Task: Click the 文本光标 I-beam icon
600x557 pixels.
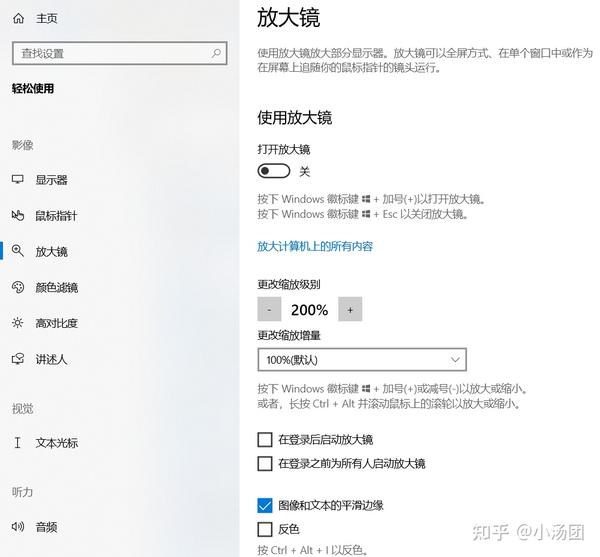Action: pyautogui.click(x=17, y=443)
